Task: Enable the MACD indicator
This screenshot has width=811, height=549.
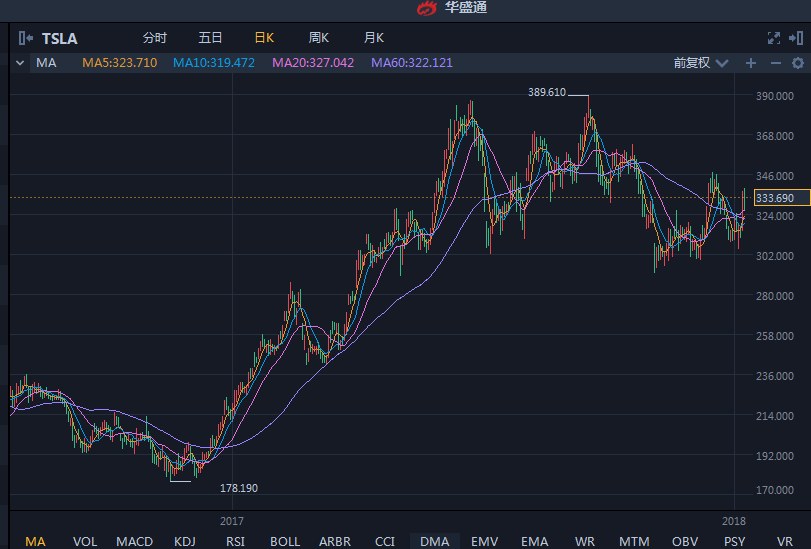Action: [134, 541]
